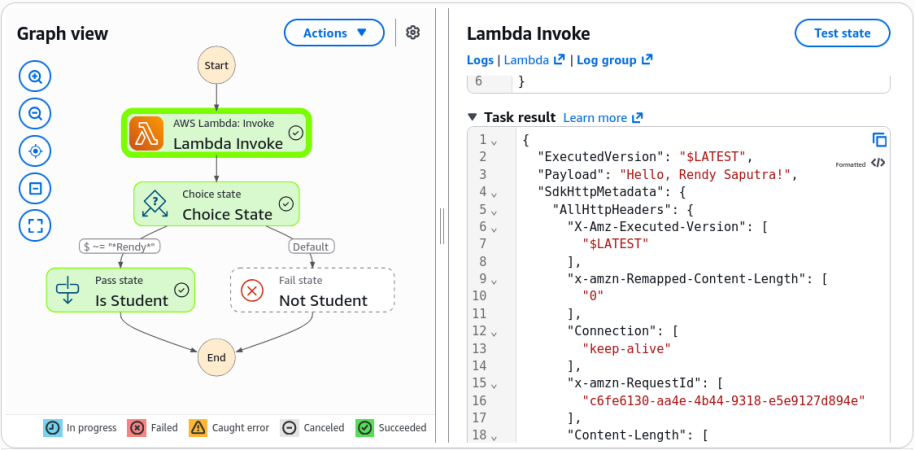Open the Logs link
This screenshot has width=915, height=450.
480,60
